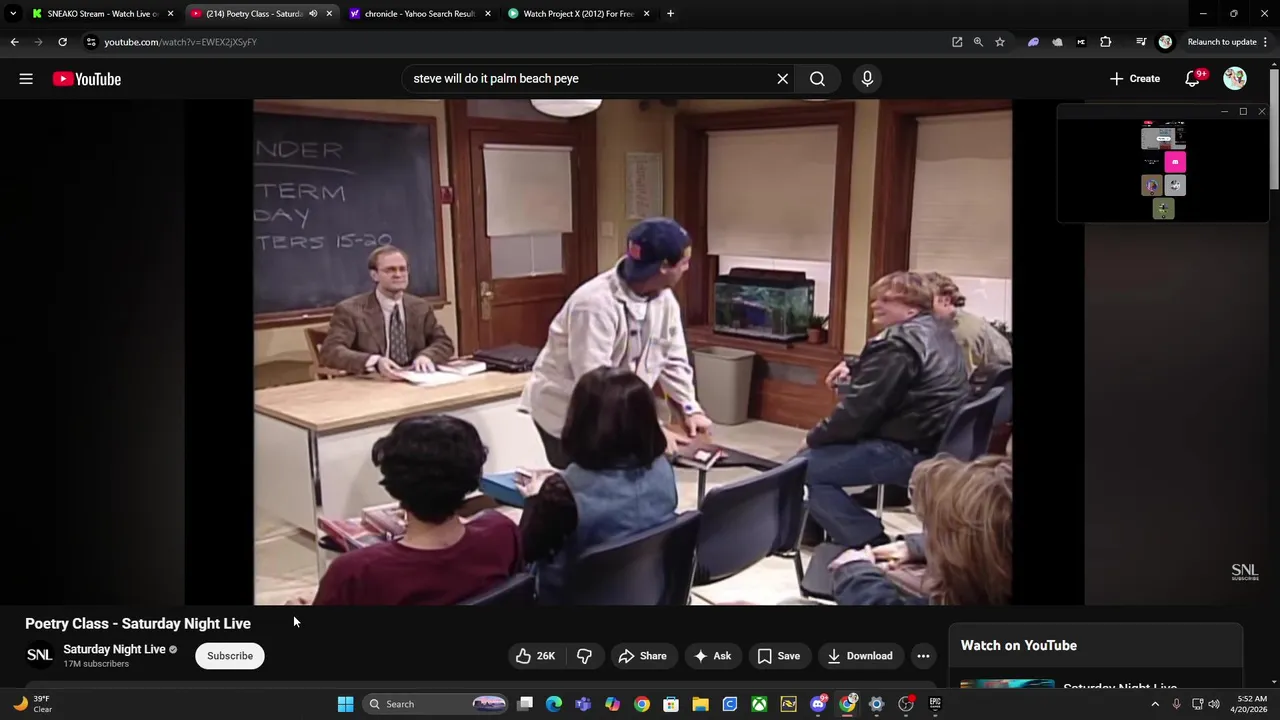This screenshot has height=720, width=1280.
Task: Click inside the YouTube search field
Action: pos(590,79)
